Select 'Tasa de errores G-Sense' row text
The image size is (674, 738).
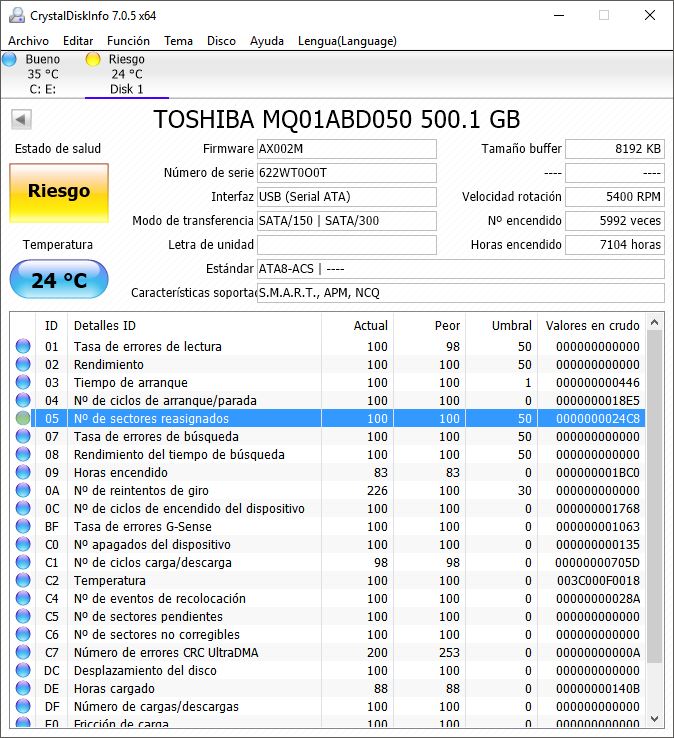coord(143,527)
